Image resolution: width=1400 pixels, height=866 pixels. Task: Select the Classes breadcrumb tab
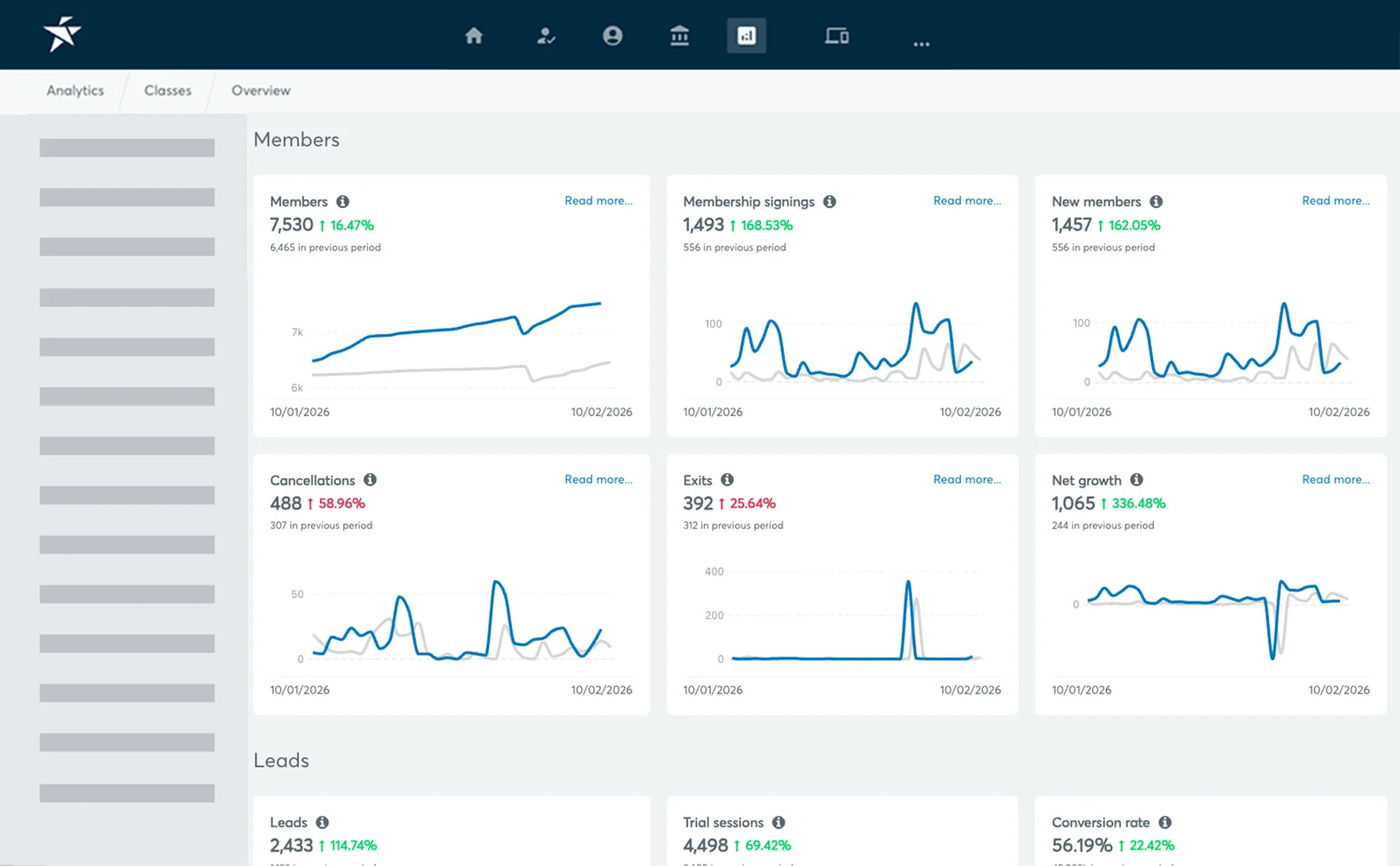tap(167, 90)
